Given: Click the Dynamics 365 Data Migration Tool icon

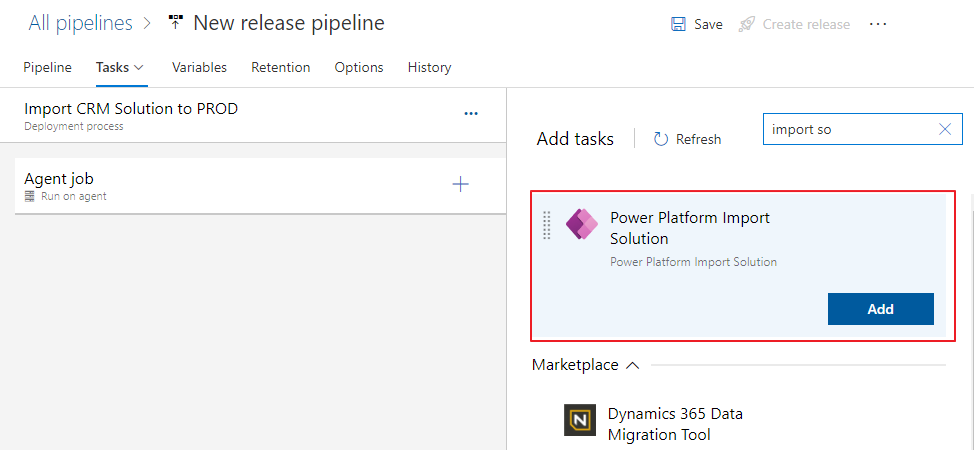Looking at the screenshot, I should coord(579,420).
